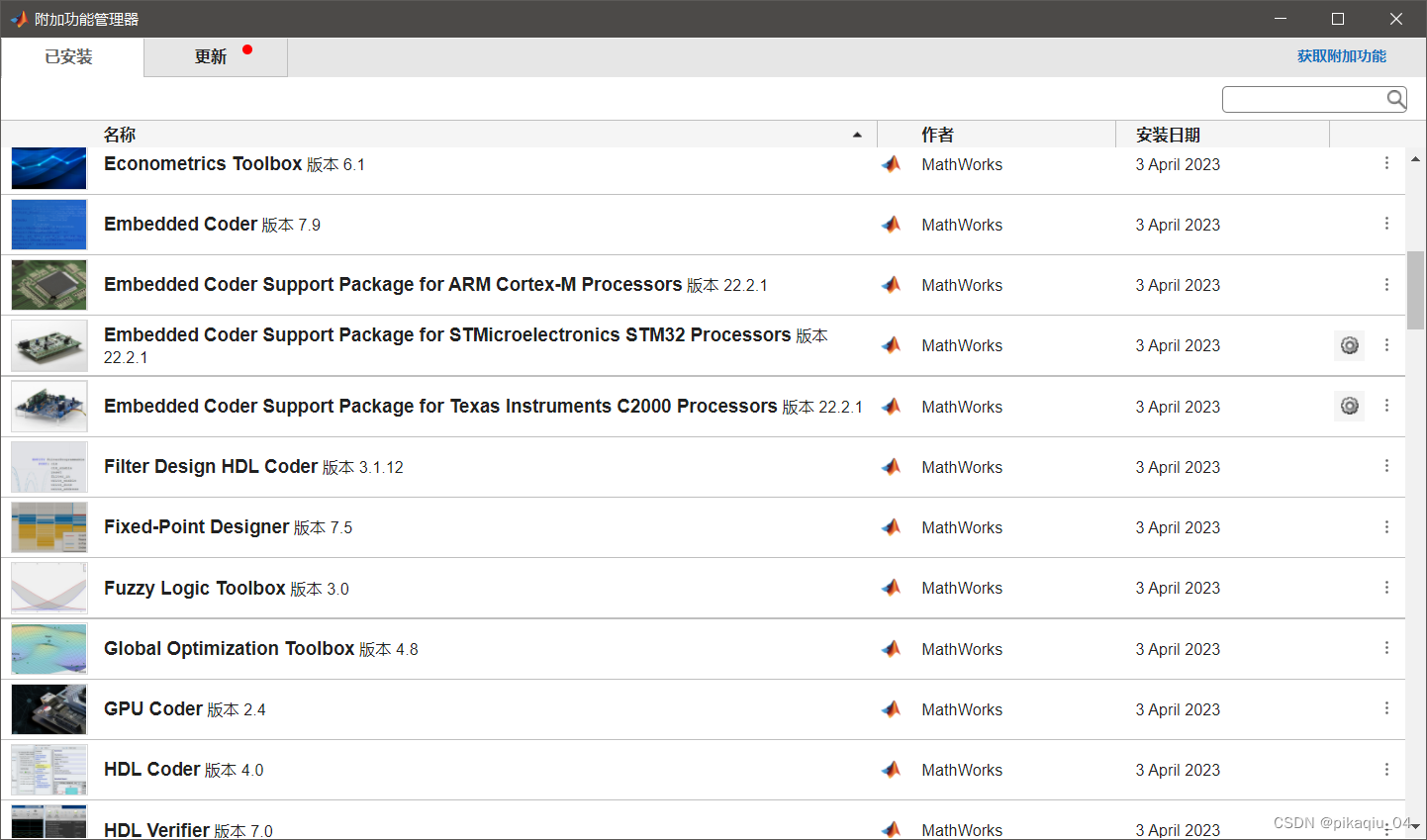Click Global Optimization Toolbox thumbnail
The width and height of the screenshot is (1427, 840).
coord(49,649)
